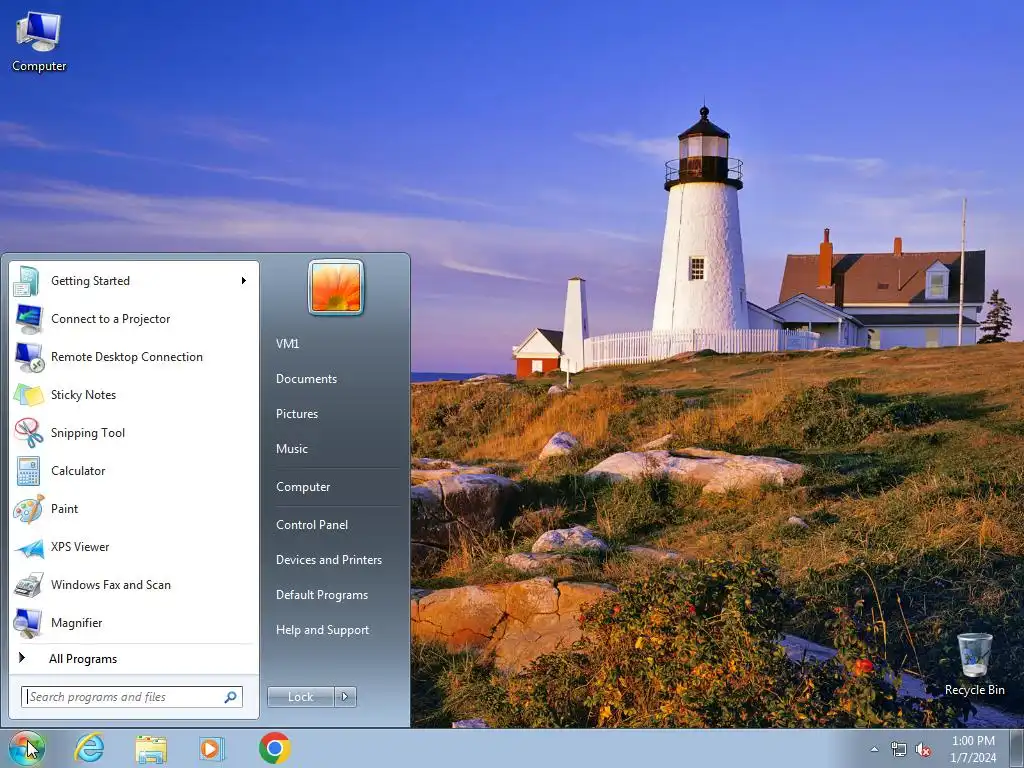Open the VM1 user folder
The image size is (1024, 768).
tap(287, 344)
